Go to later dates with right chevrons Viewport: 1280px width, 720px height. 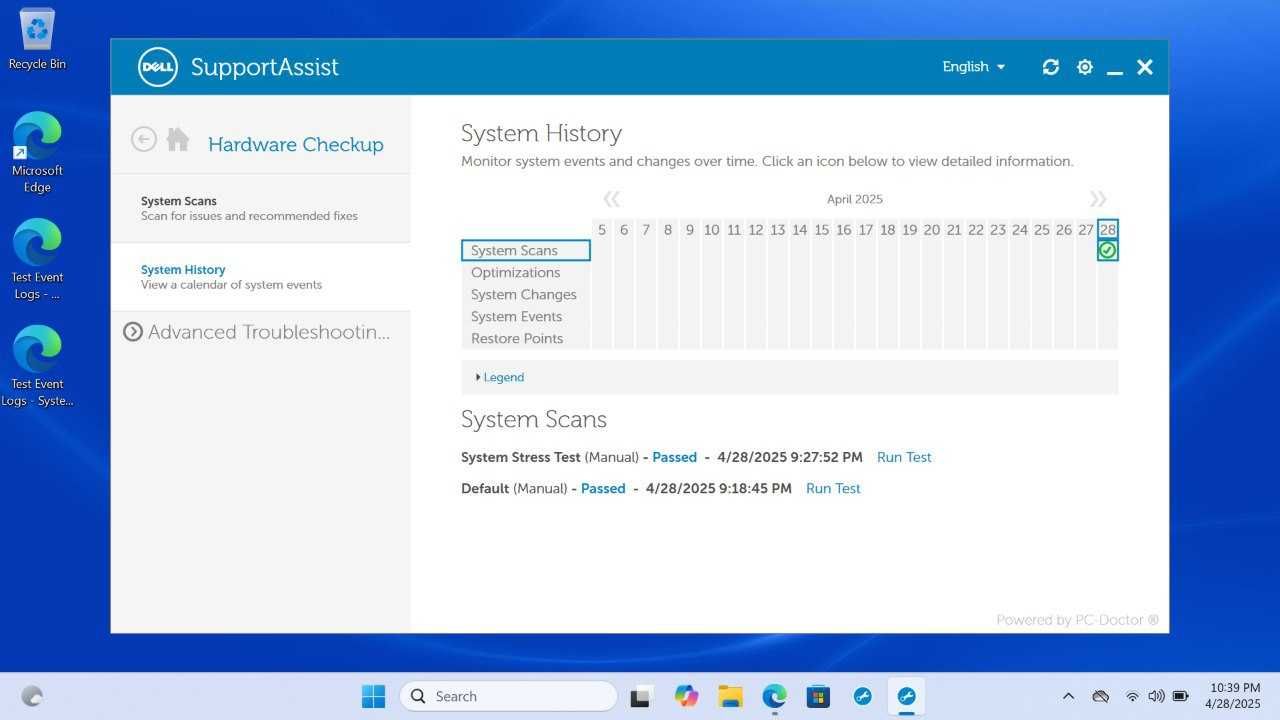pyautogui.click(x=1098, y=199)
